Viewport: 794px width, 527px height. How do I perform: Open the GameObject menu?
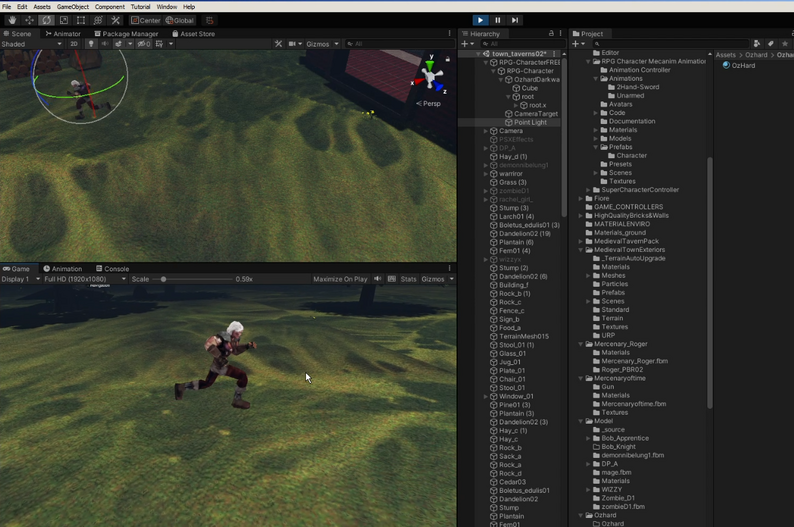tap(72, 7)
